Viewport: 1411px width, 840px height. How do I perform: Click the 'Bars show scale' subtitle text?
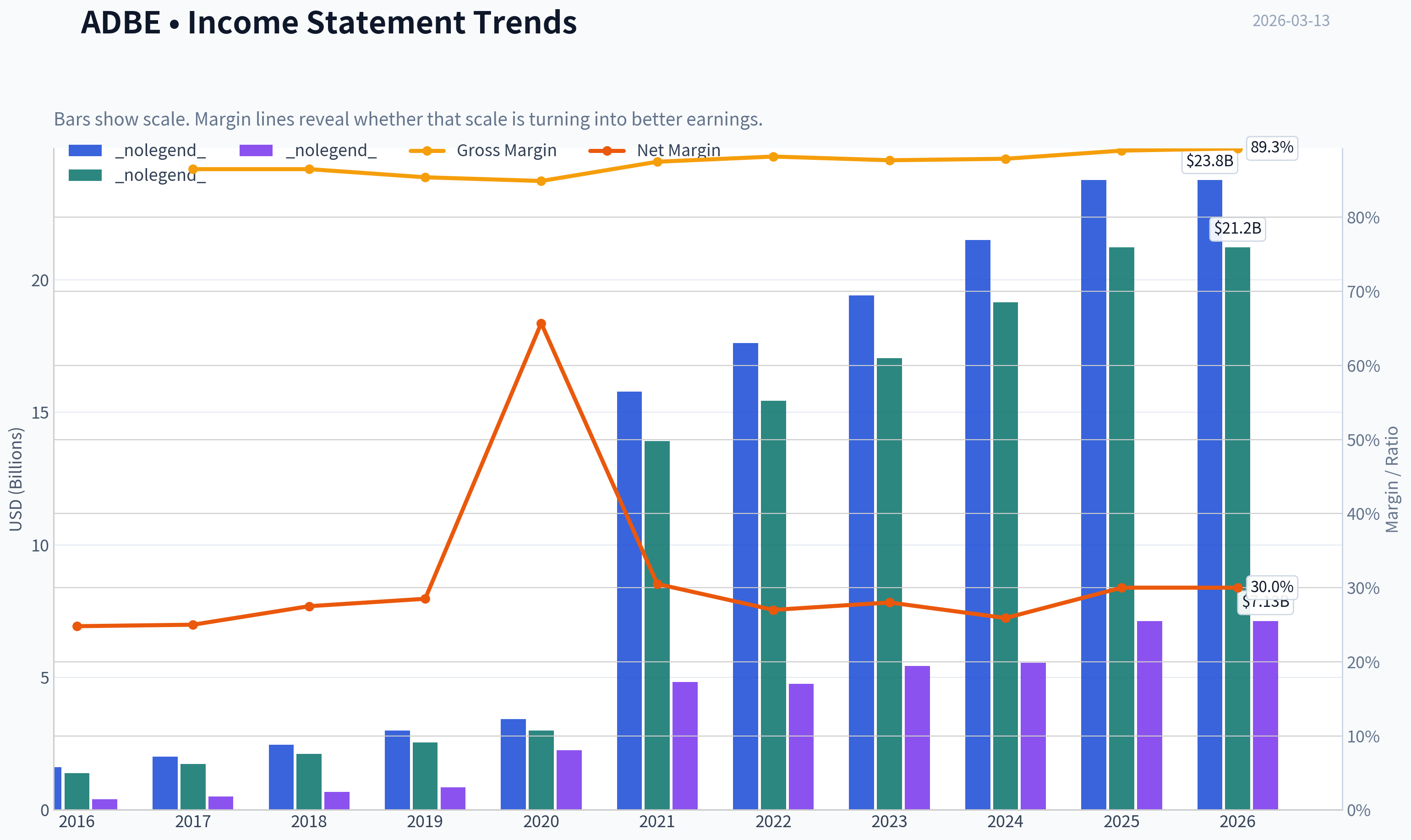(408, 120)
